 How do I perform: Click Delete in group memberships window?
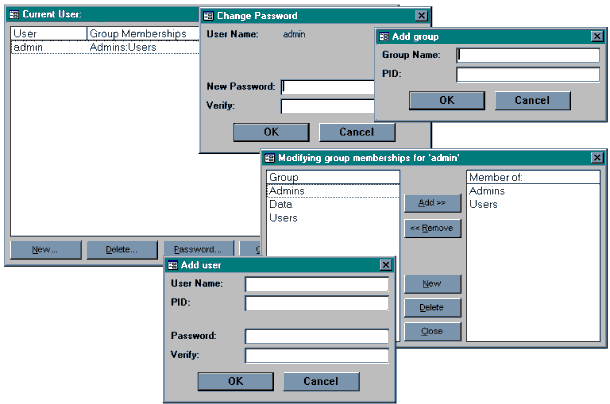click(x=432, y=307)
